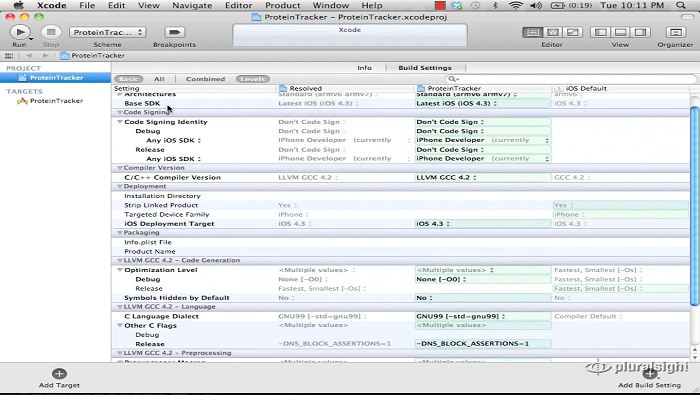Open the Scheme selector dropdown
Screen dimensions: 700x395
(x=107, y=32)
